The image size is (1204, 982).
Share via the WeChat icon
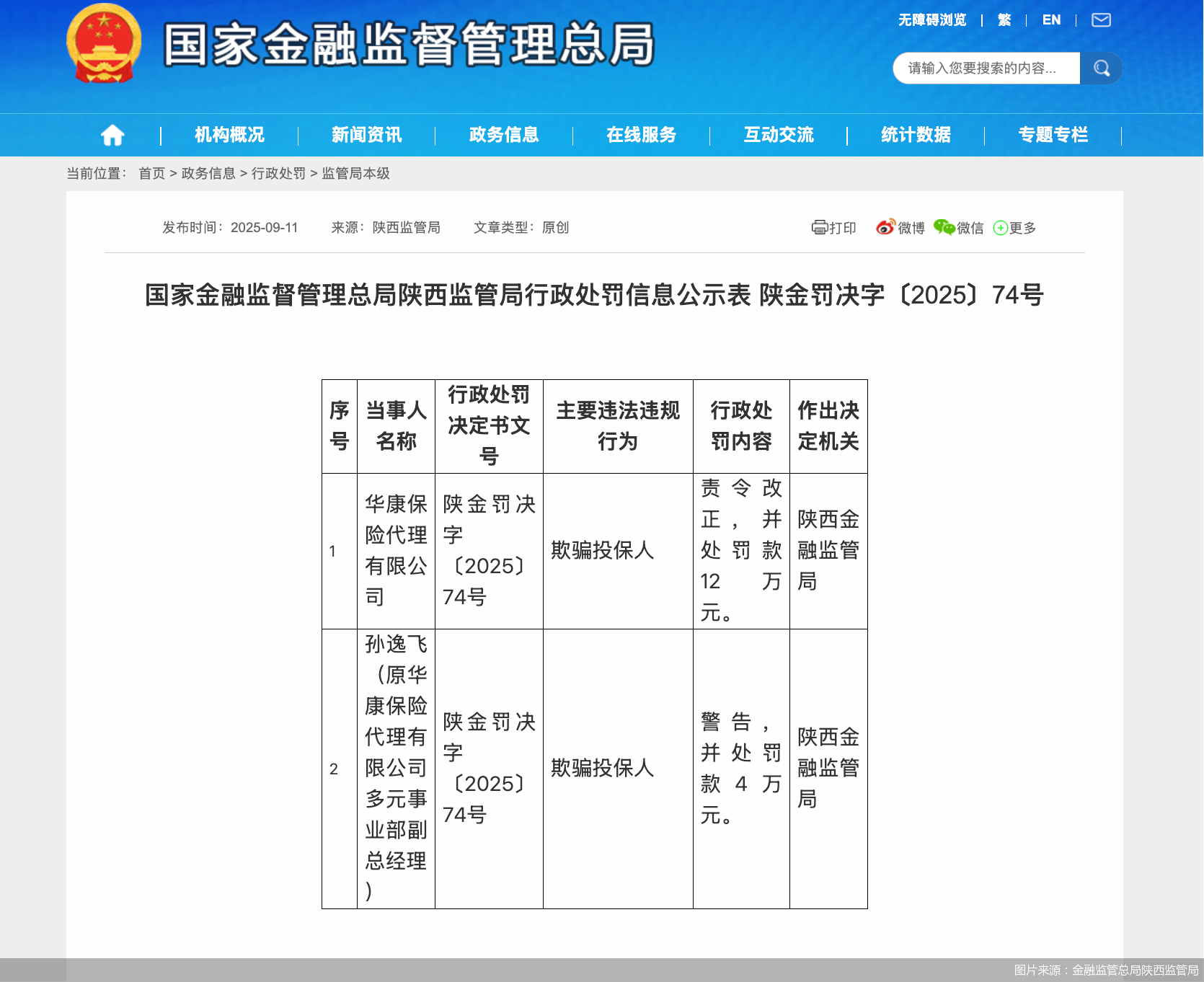pos(944,227)
